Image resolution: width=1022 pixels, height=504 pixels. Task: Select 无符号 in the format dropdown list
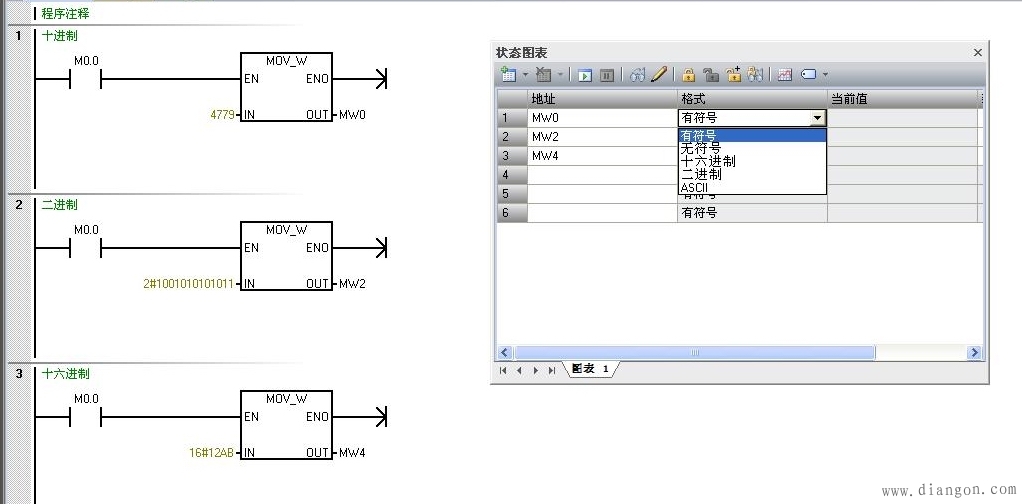(x=752, y=149)
